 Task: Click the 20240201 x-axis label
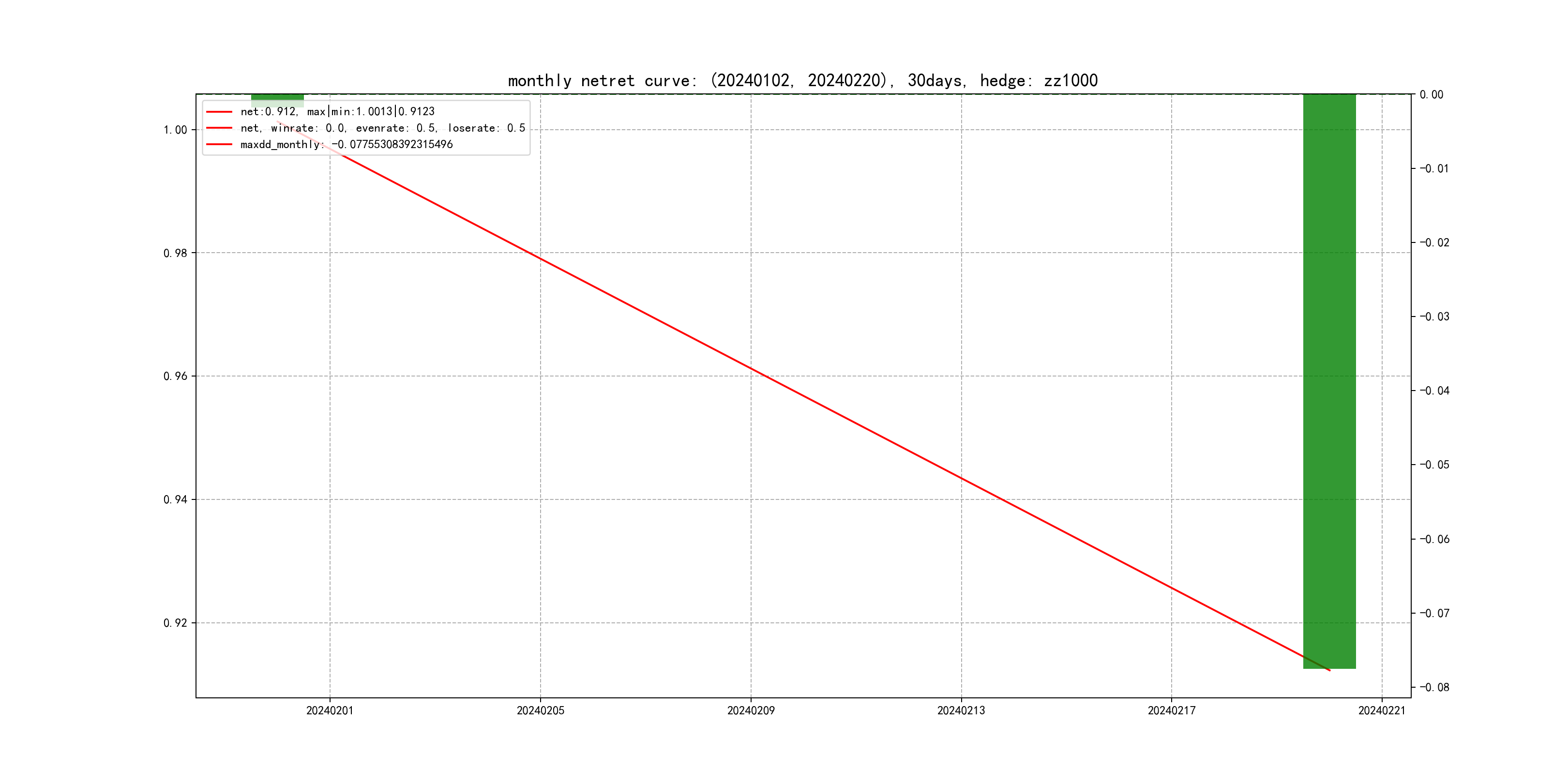pyautogui.click(x=329, y=710)
